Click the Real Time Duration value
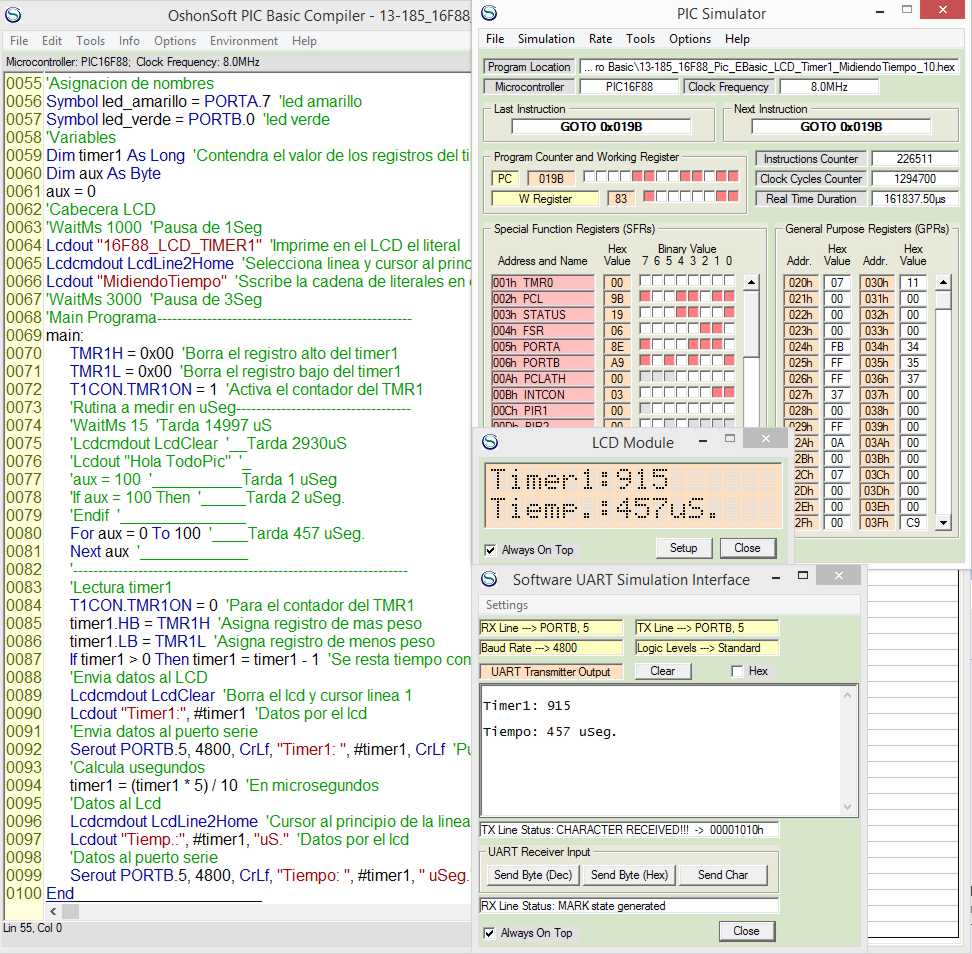 914,198
